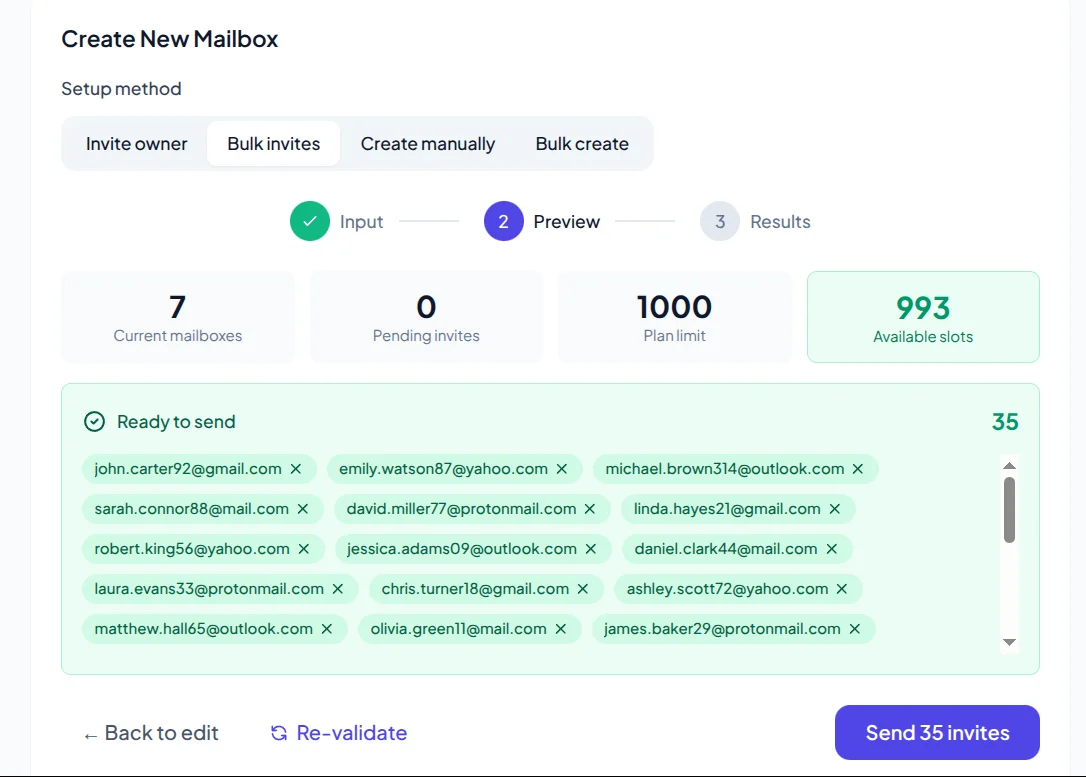Remove sarah.connor88@mail.com using its X icon

303,508
